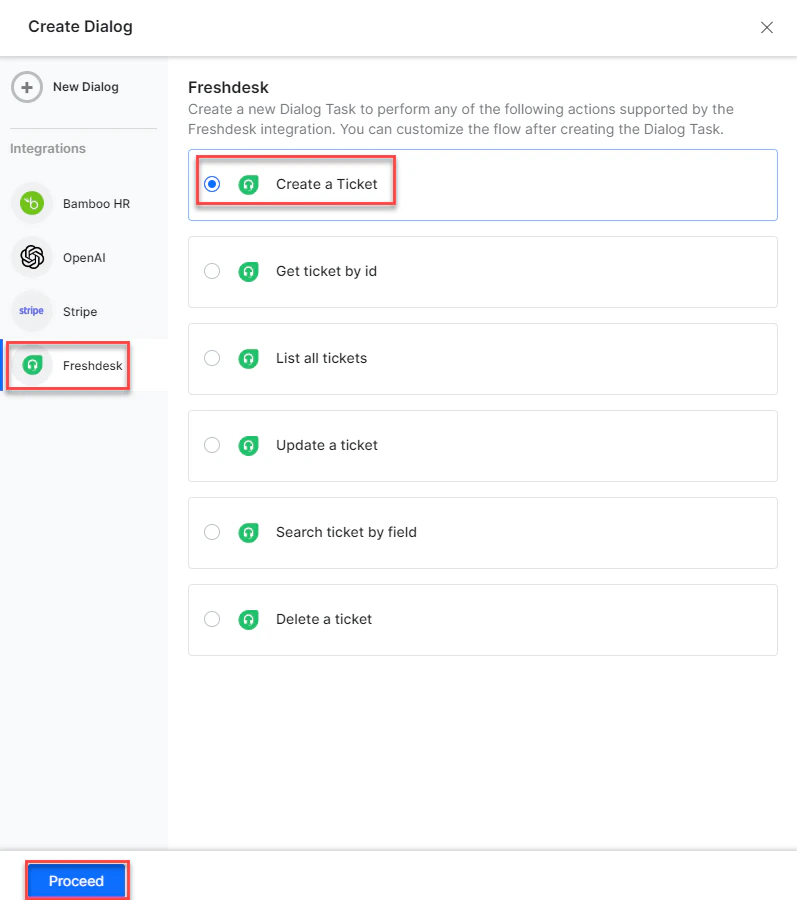The height and width of the screenshot is (900, 797).
Task: Select the Search ticket by field radio button
Action: point(212,532)
